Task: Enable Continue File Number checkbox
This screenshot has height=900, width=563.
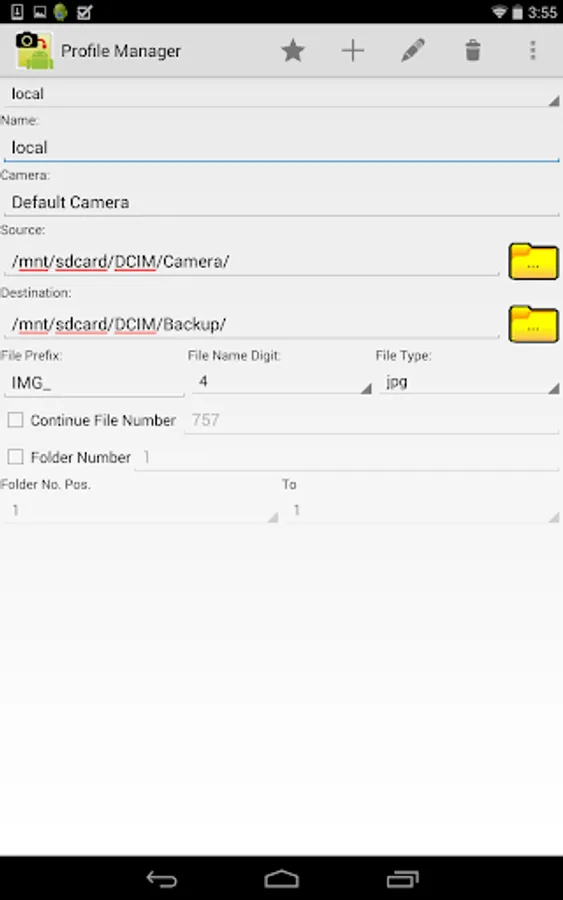Action: point(15,420)
